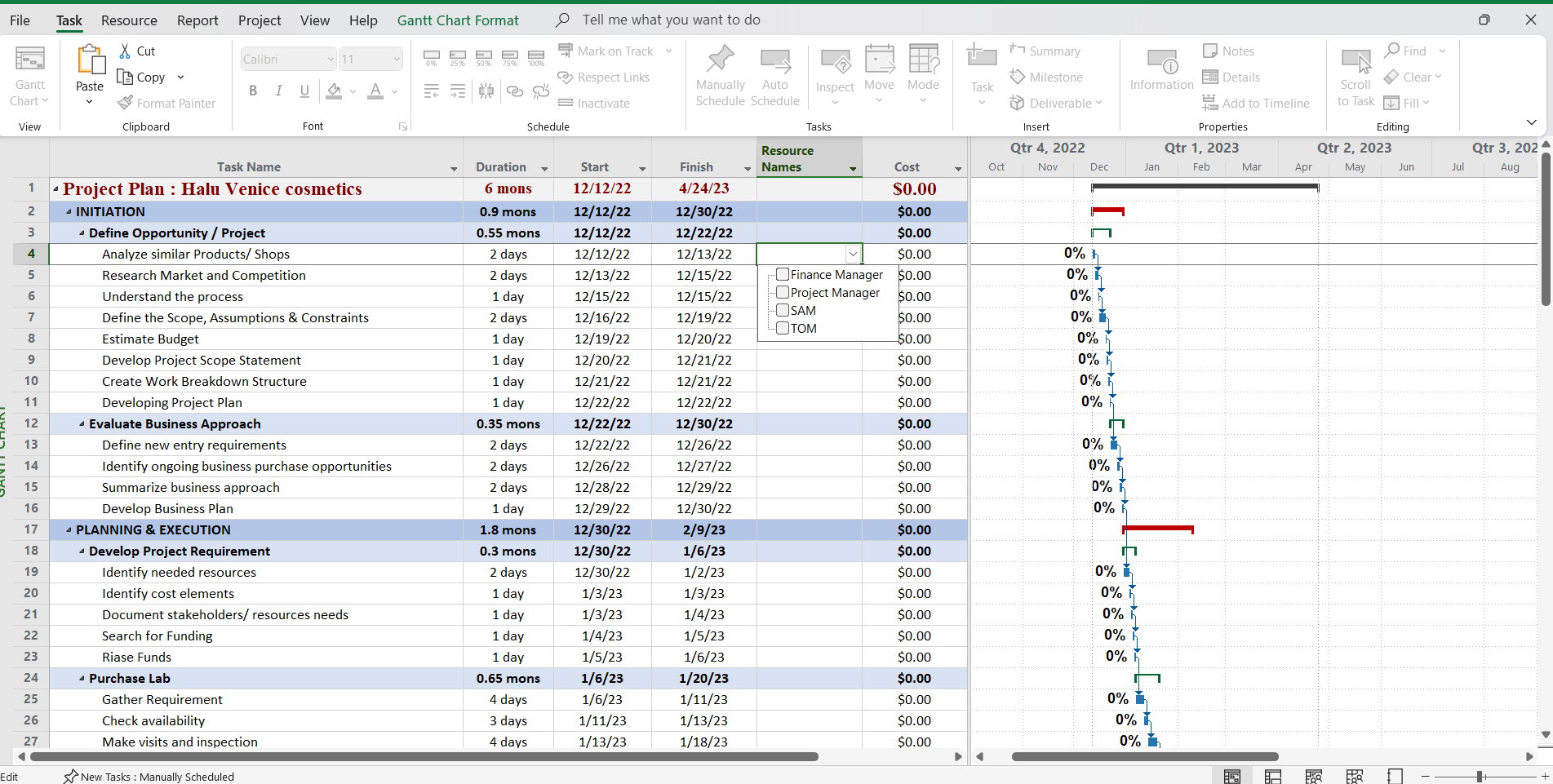Switch to the Gantt Chart Format tab
The image size is (1553, 784).
tap(458, 20)
